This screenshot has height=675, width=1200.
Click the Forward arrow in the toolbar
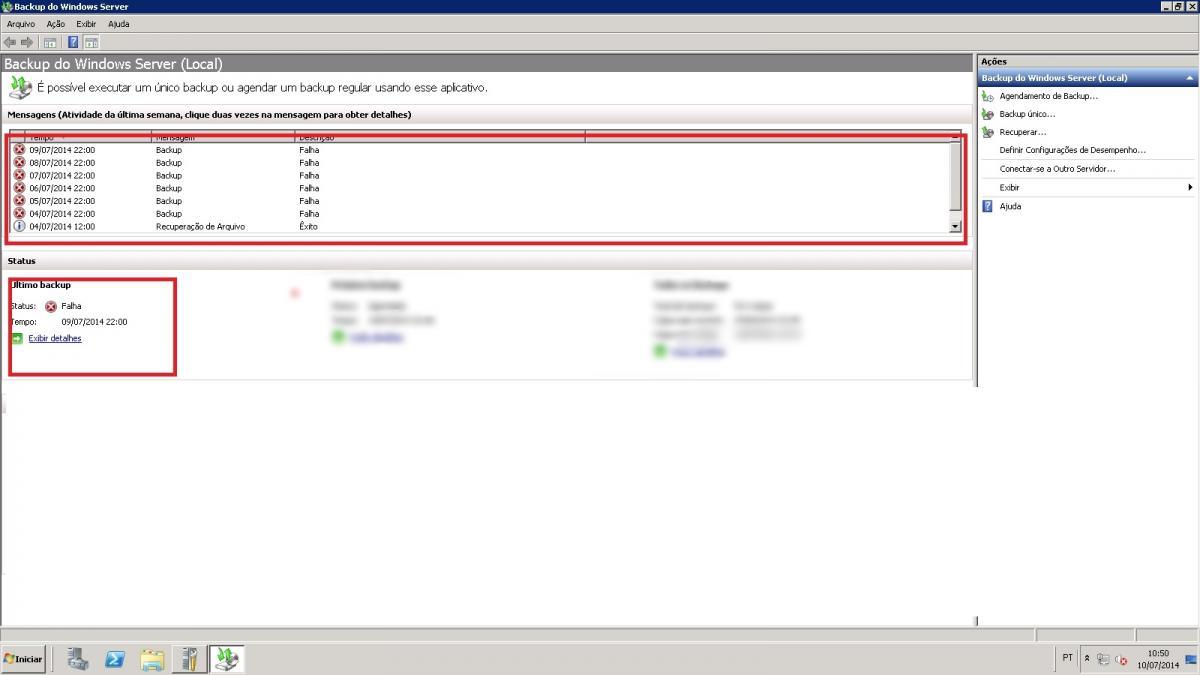coord(27,42)
